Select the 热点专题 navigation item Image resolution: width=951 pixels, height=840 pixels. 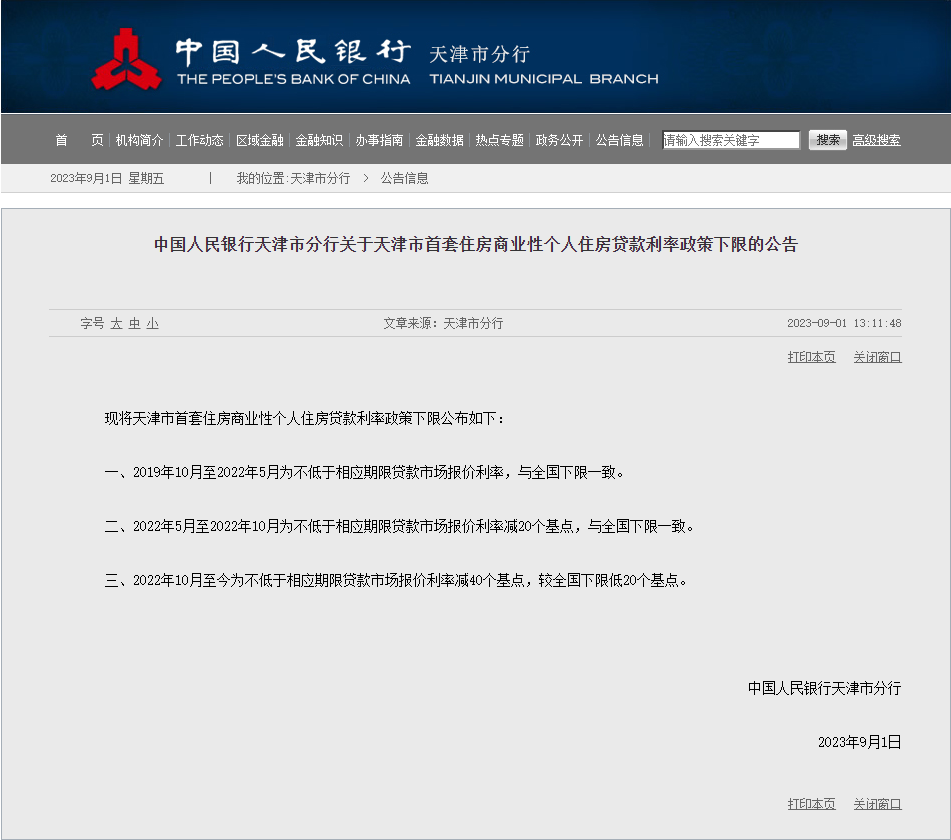click(x=500, y=140)
